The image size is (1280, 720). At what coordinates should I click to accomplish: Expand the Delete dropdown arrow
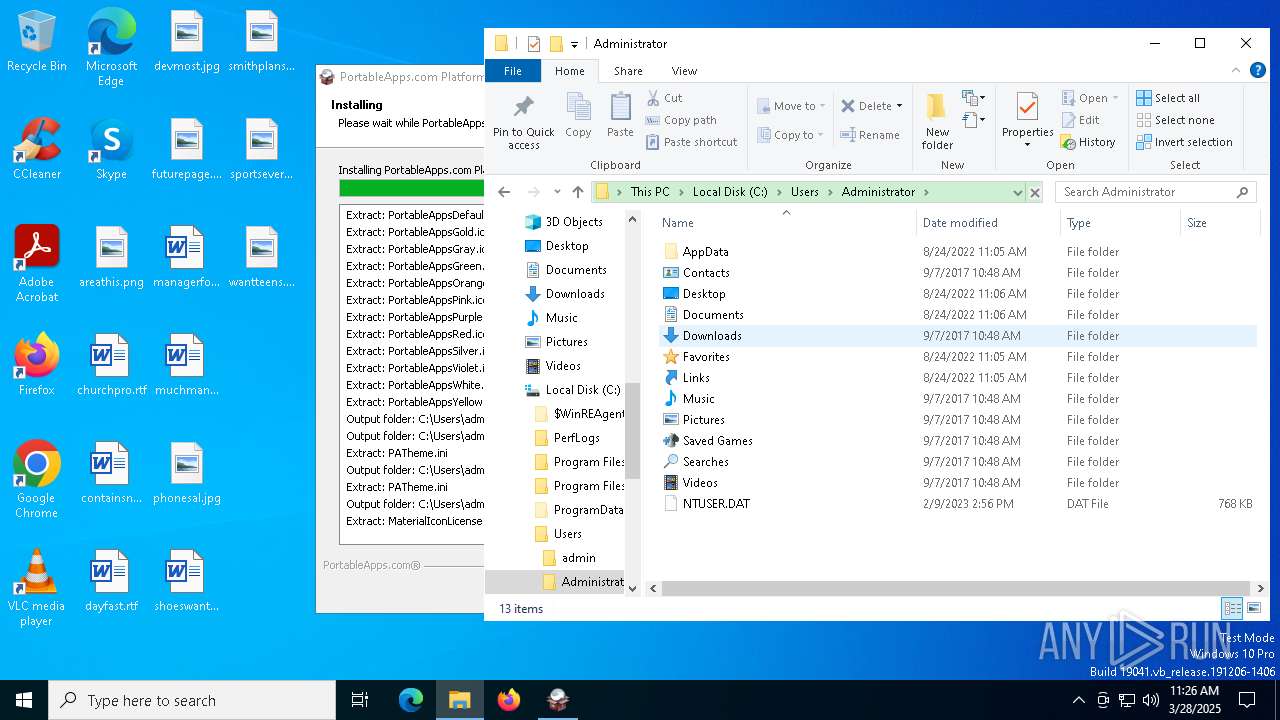(x=899, y=106)
